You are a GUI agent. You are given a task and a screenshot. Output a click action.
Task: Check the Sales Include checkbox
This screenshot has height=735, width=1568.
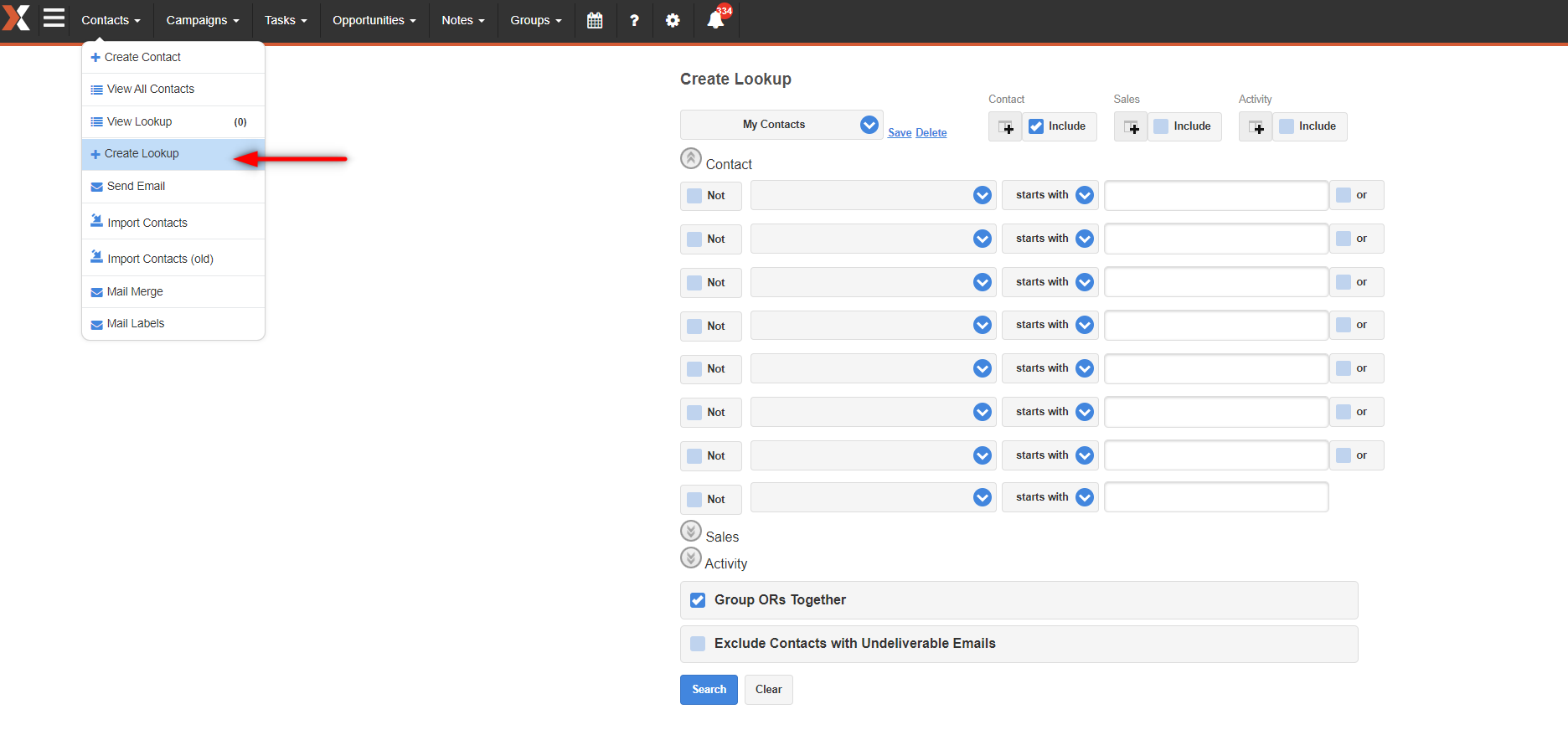coord(1161,126)
